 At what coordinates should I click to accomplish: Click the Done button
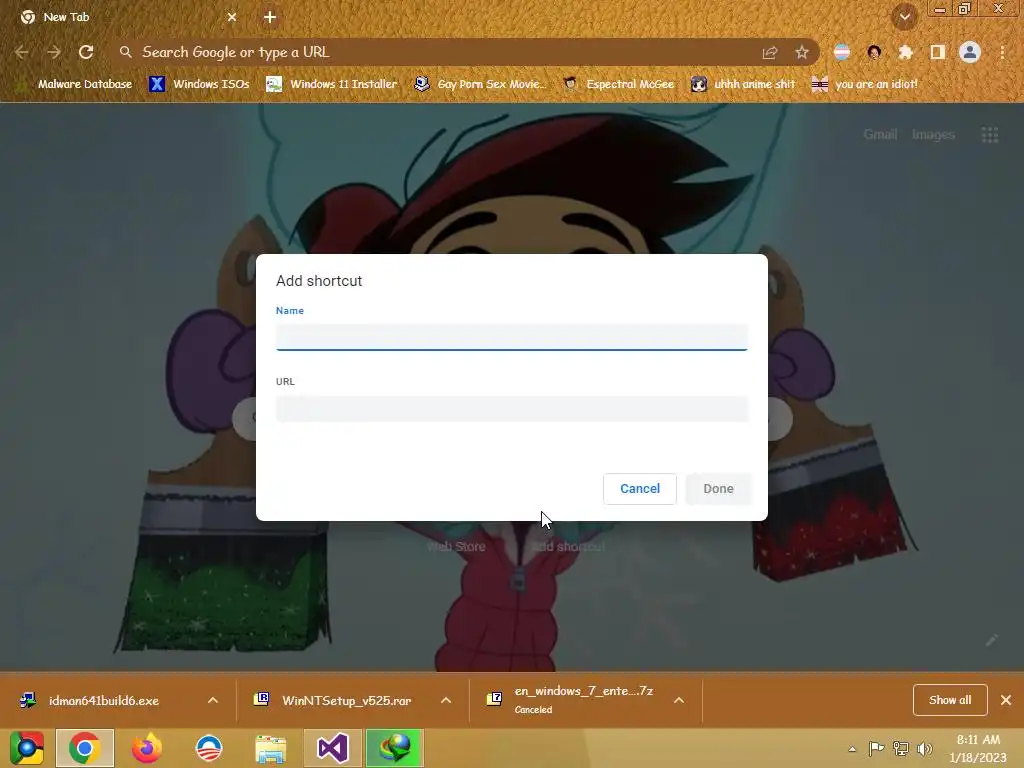[x=718, y=488]
